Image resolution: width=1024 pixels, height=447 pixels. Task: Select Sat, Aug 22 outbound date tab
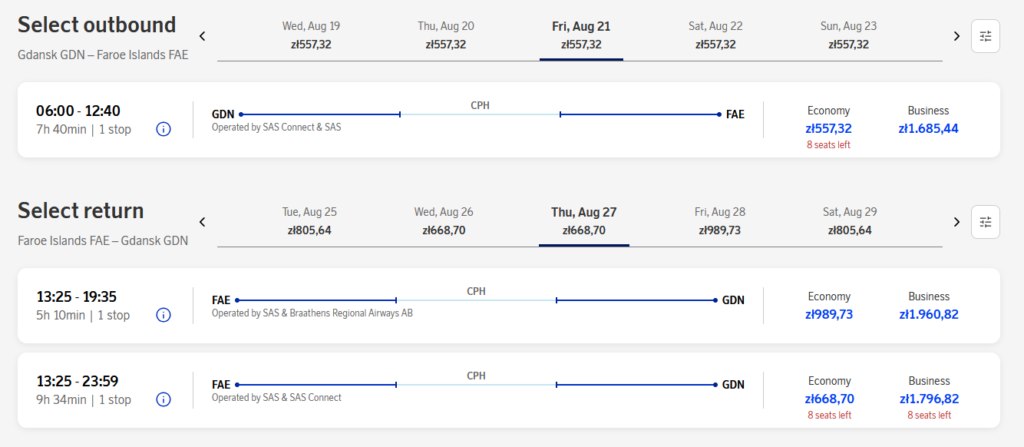(x=715, y=35)
